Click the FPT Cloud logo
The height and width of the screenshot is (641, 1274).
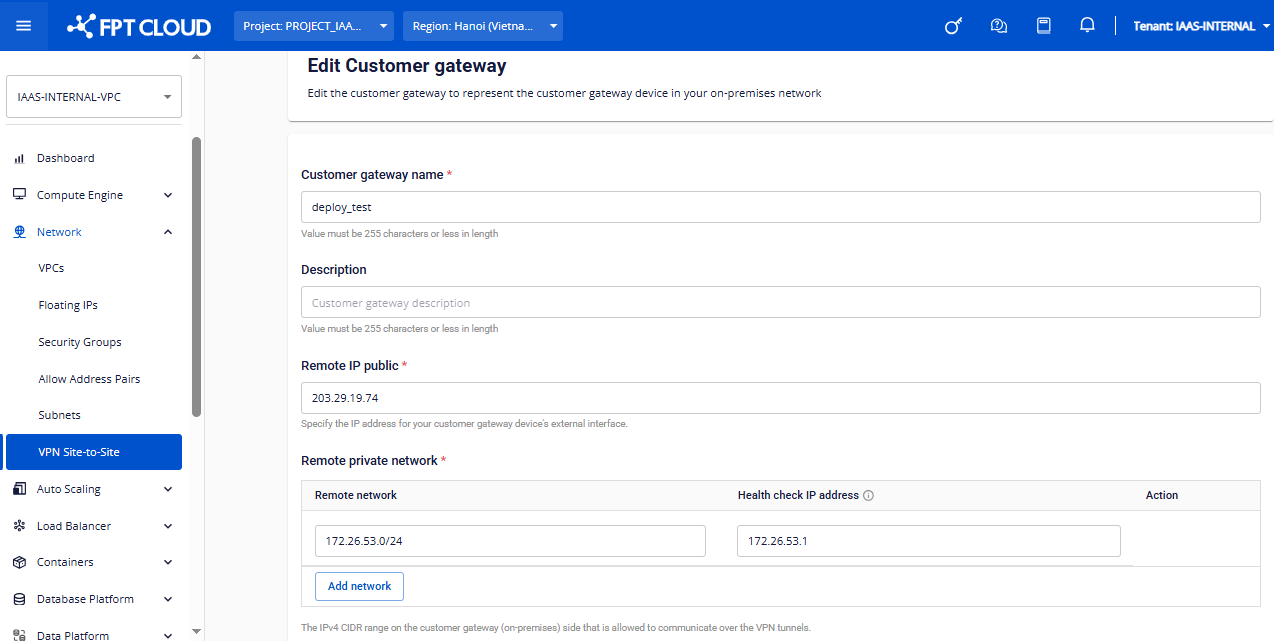click(139, 27)
